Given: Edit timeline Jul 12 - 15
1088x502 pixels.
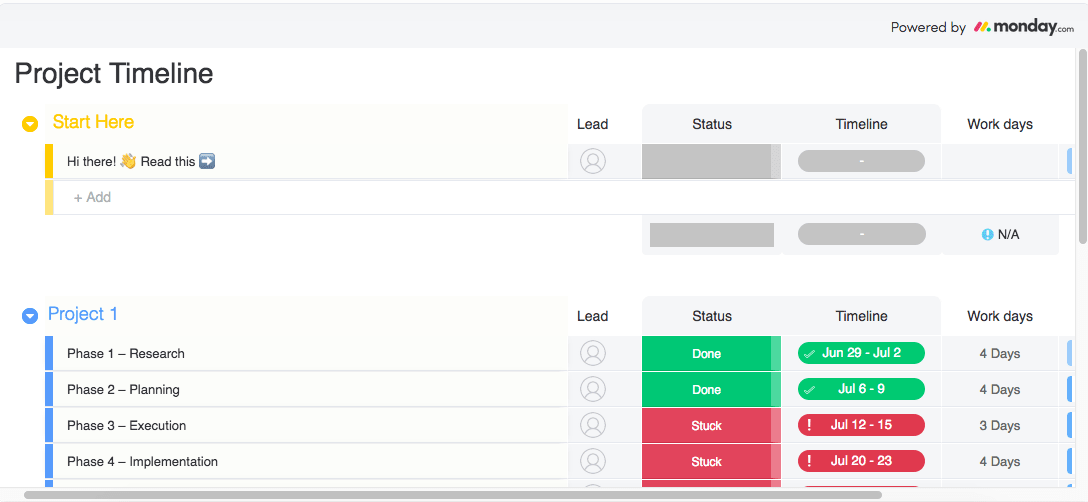Looking at the screenshot, I should coord(861,425).
